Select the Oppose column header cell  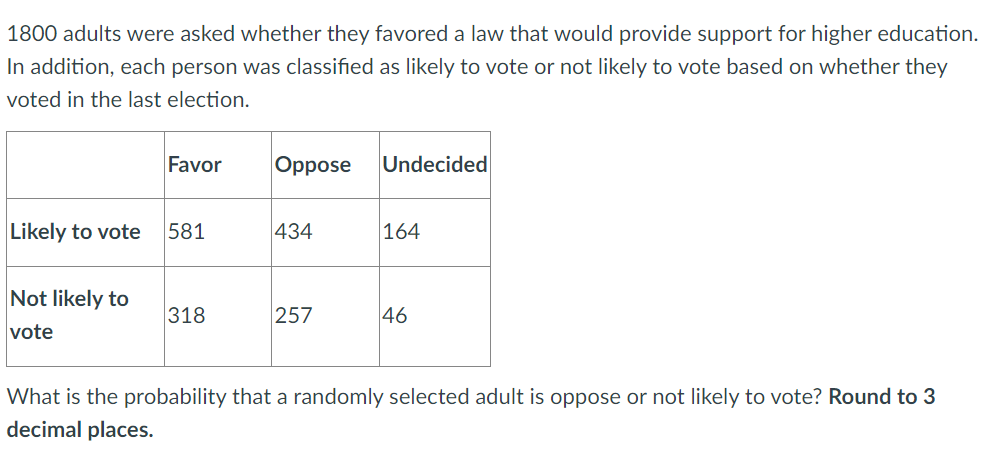(313, 165)
